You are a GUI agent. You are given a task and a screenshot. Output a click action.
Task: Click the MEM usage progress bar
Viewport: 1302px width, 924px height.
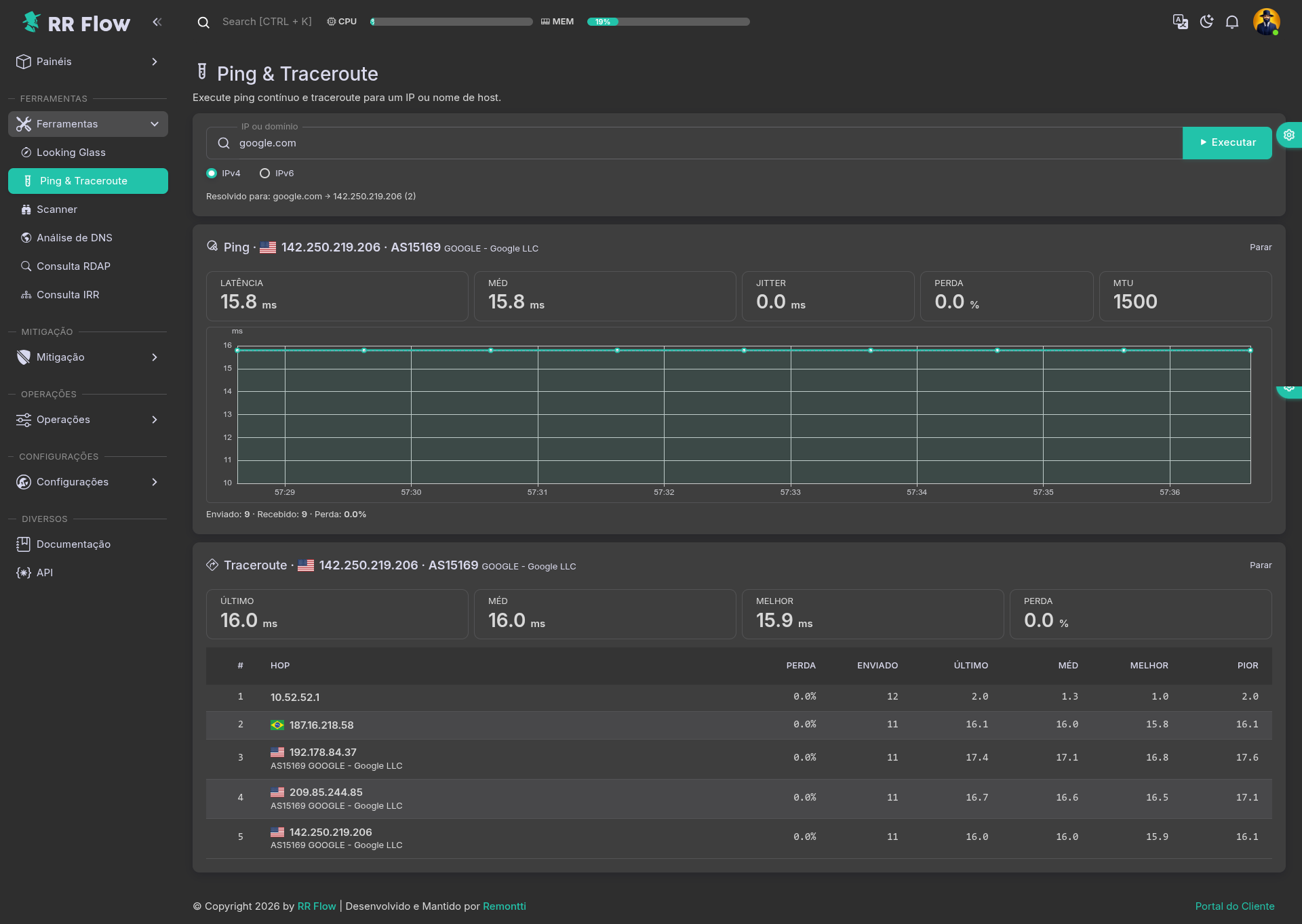pyautogui.click(x=668, y=22)
